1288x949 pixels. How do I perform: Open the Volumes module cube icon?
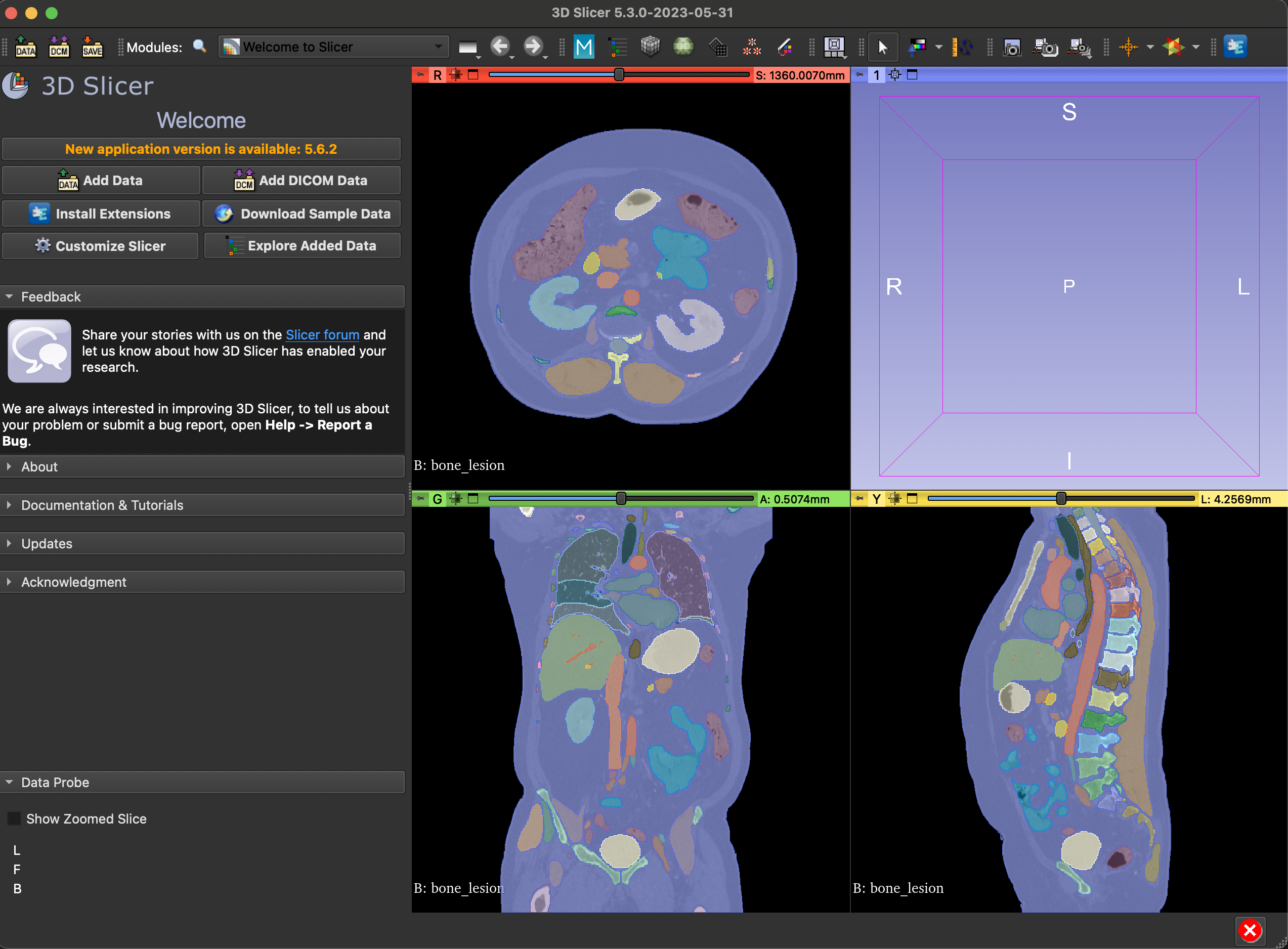click(650, 47)
